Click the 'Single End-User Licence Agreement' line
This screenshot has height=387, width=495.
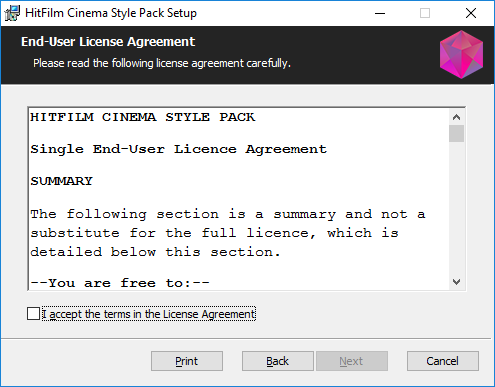click(179, 149)
